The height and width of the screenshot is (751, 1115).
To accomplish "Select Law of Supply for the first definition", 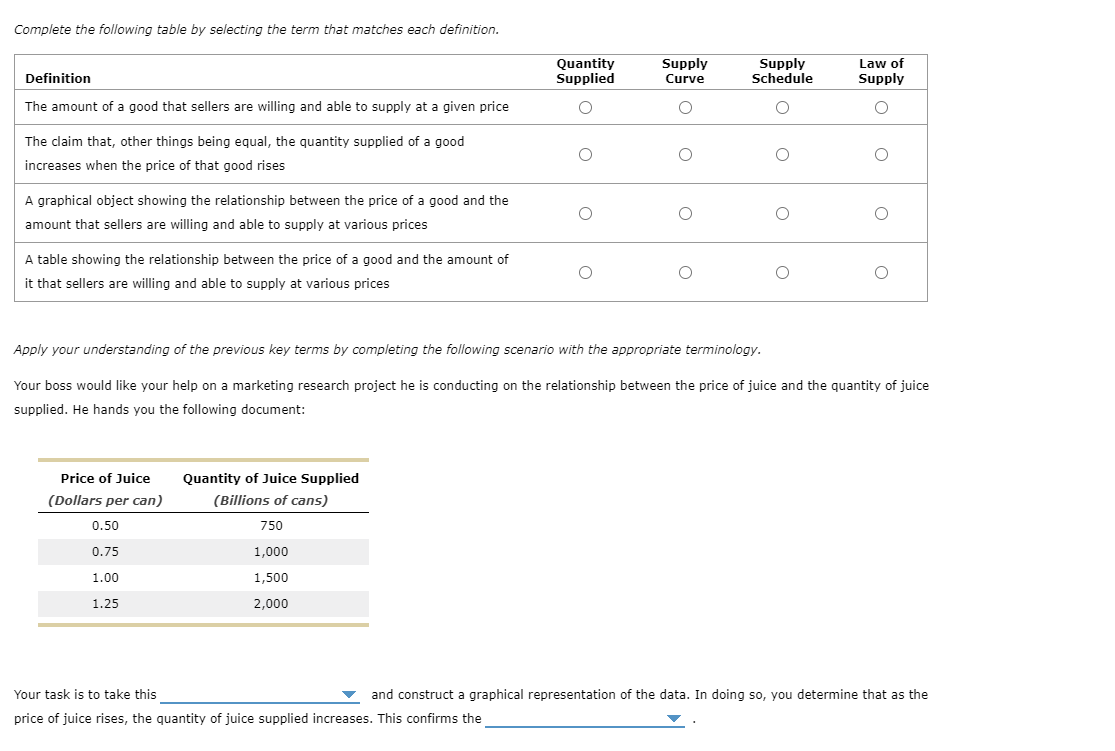I will click(x=881, y=107).
